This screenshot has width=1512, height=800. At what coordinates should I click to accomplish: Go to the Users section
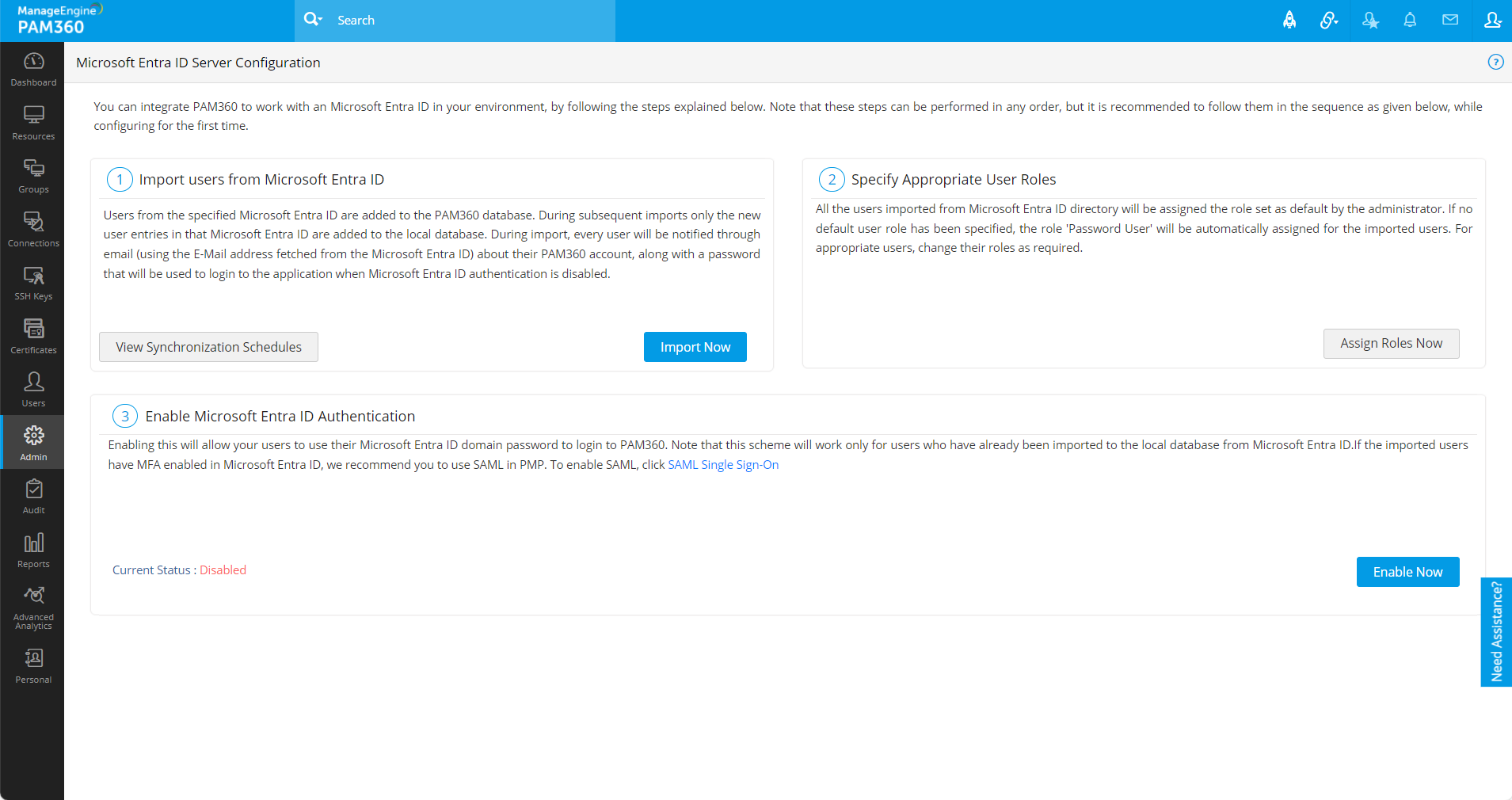coord(33,390)
